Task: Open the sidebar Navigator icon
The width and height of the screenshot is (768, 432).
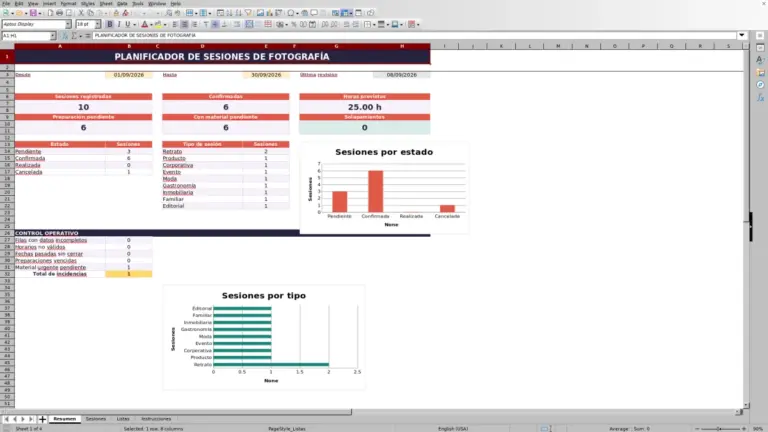Action: coord(760,85)
